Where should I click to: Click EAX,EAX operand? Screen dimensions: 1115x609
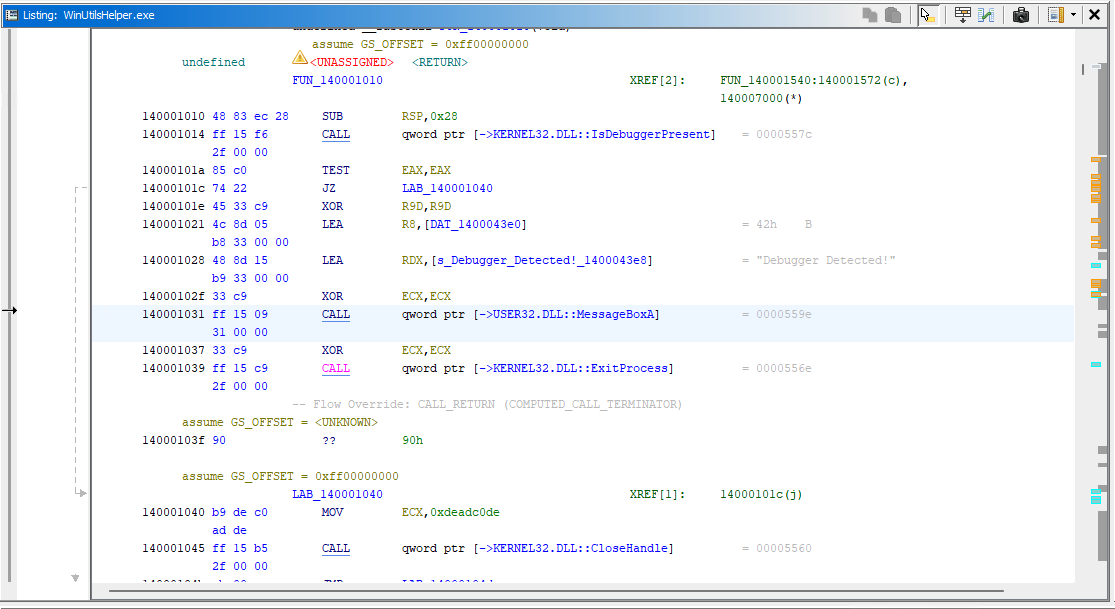pos(426,170)
